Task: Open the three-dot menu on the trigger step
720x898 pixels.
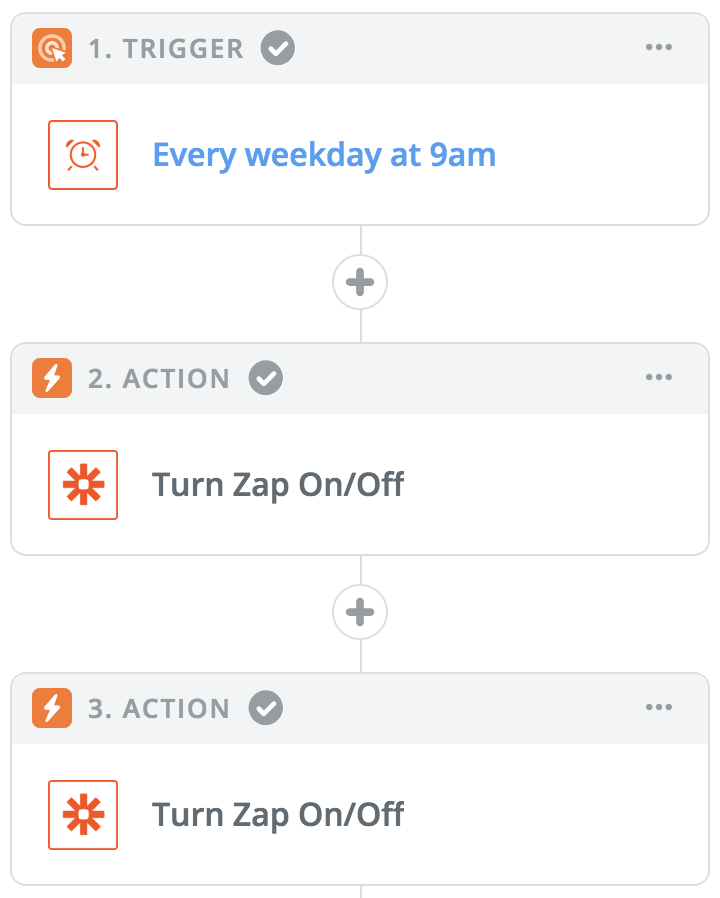Action: coord(659,47)
